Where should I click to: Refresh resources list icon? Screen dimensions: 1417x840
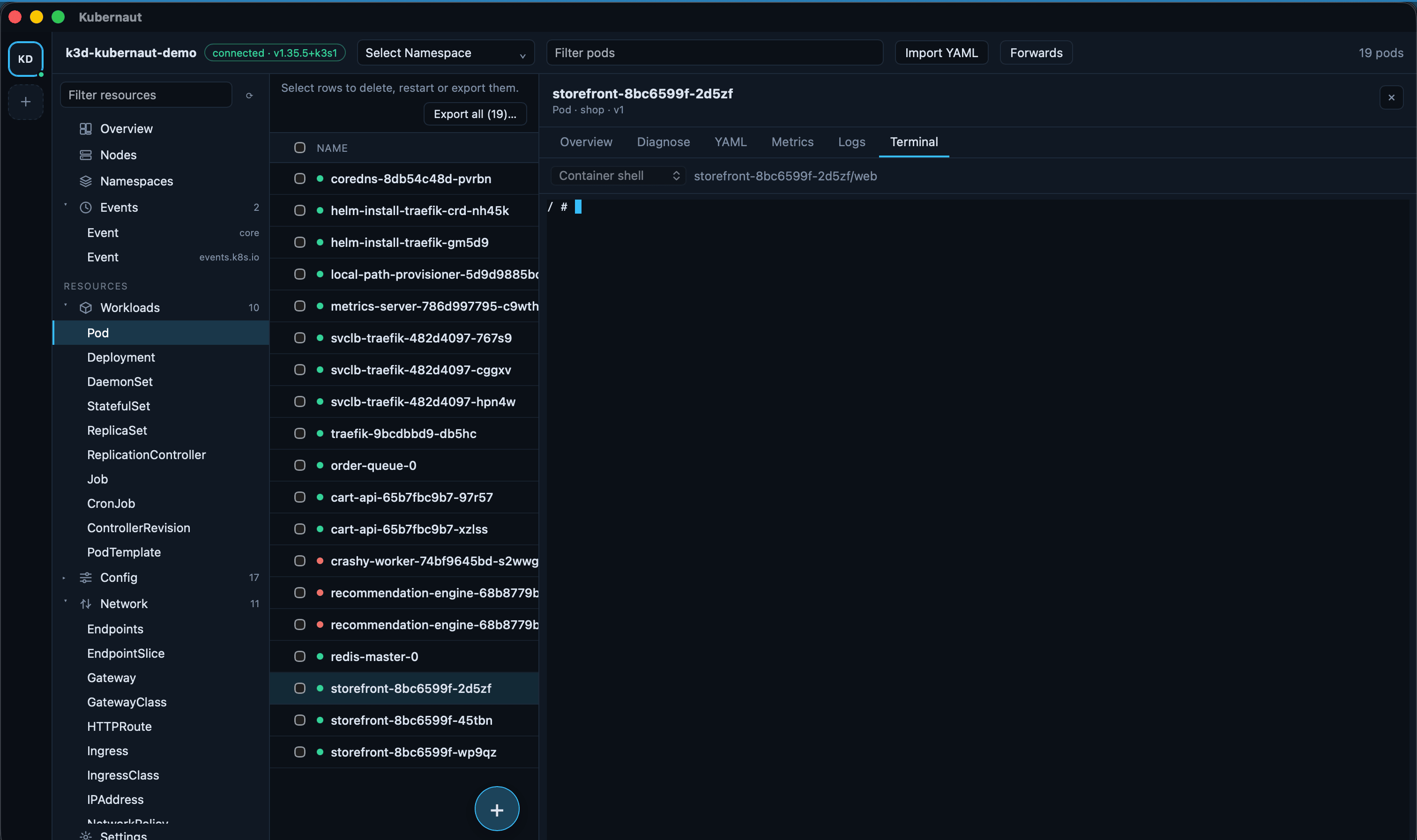[249, 96]
